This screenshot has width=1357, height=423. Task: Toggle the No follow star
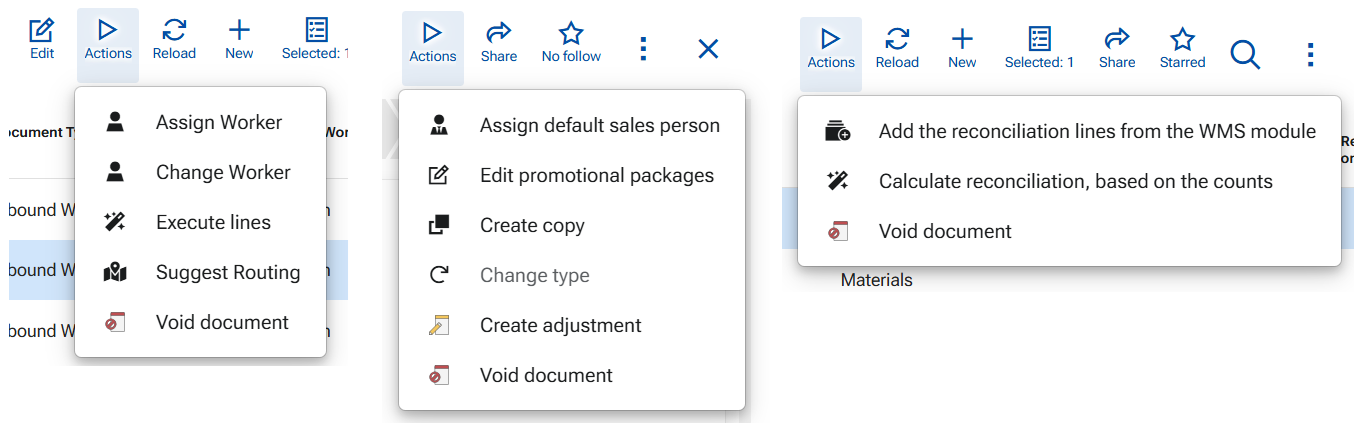(571, 34)
